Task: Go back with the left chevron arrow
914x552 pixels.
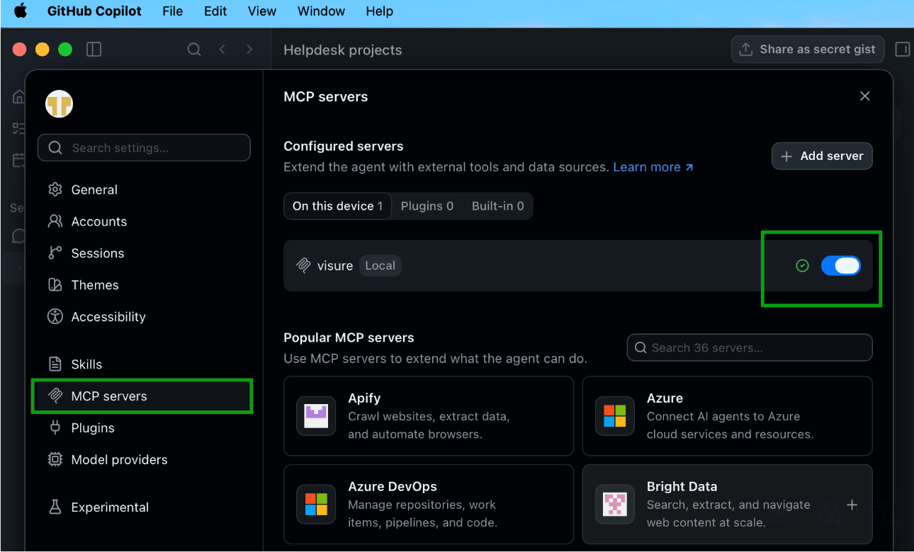Action: pyautogui.click(x=222, y=50)
